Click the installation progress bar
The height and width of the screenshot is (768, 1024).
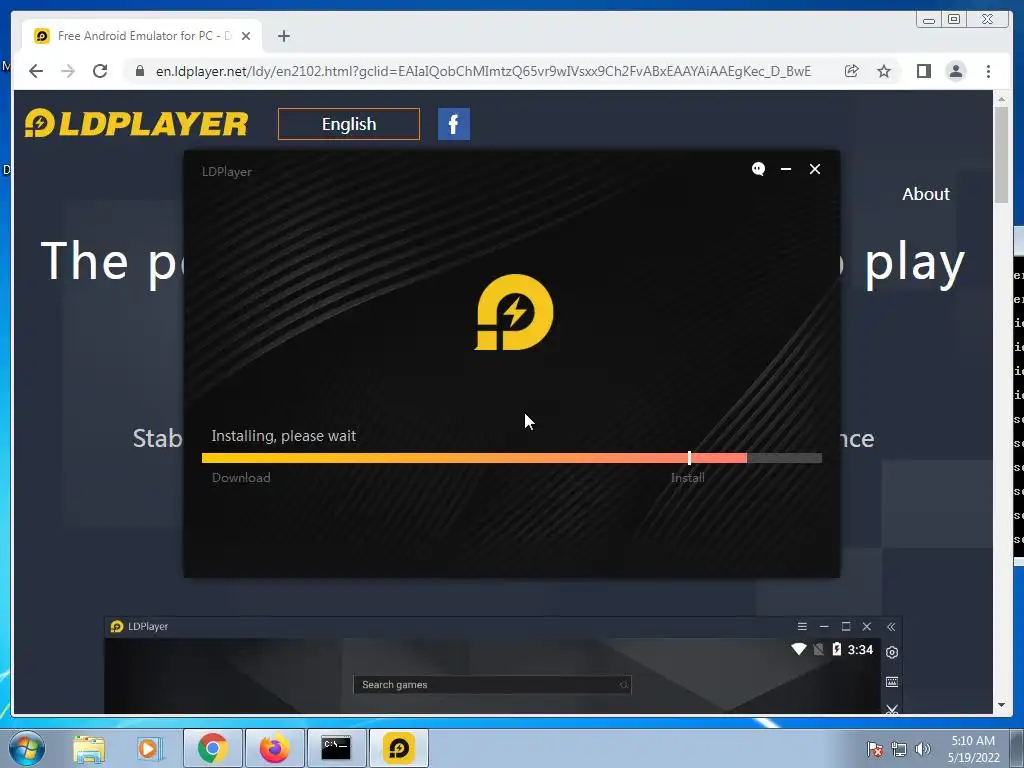tap(511, 458)
